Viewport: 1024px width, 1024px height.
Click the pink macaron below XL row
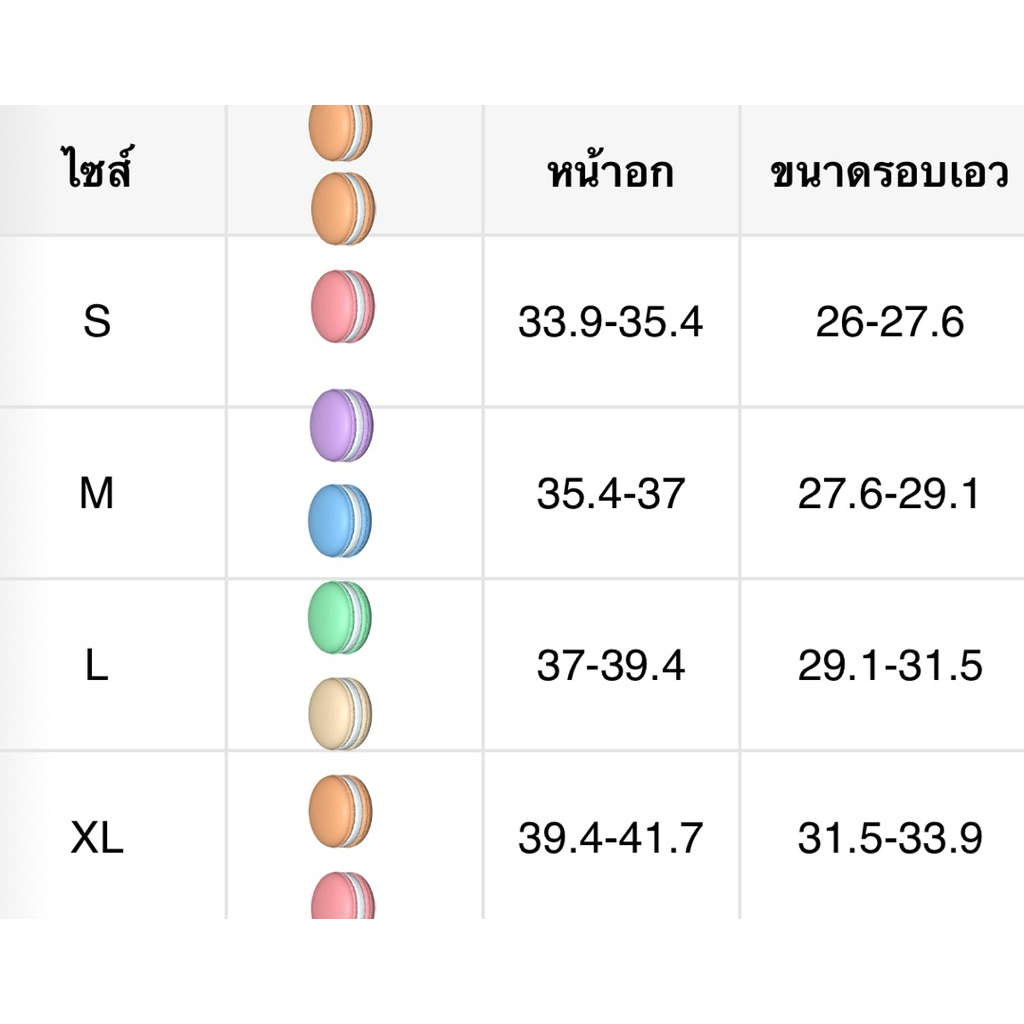pyautogui.click(x=342, y=895)
